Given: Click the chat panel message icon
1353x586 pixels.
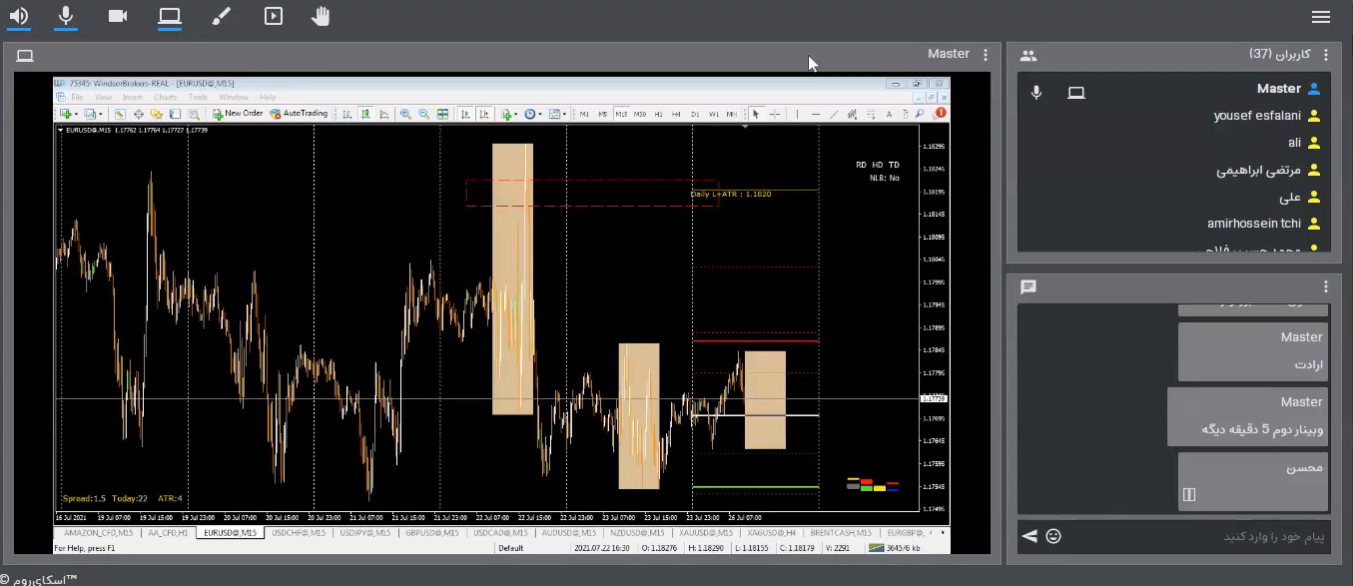Looking at the screenshot, I should tap(1028, 287).
